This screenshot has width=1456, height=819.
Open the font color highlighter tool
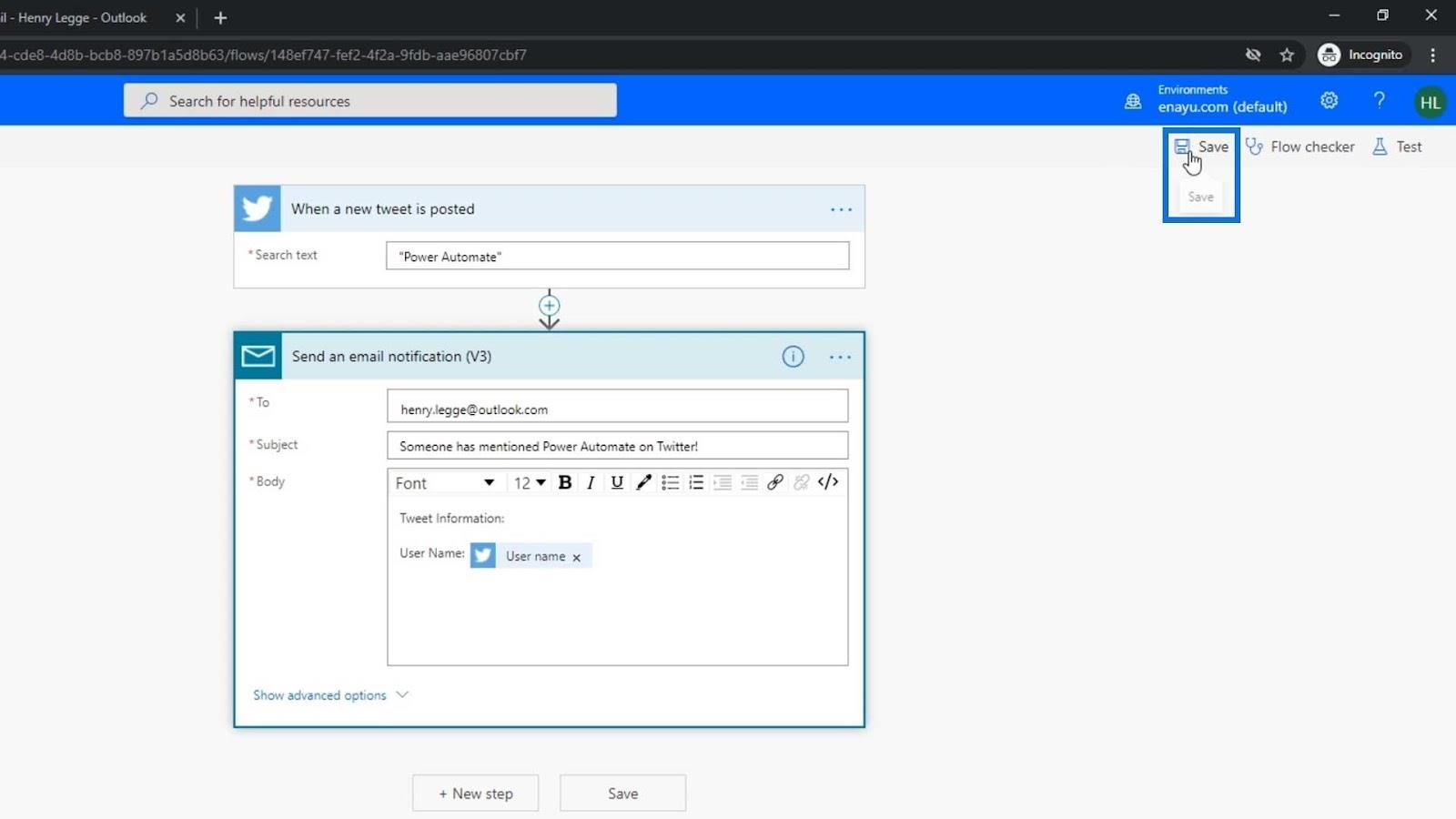pyautogui.click(x=643, y=482)
